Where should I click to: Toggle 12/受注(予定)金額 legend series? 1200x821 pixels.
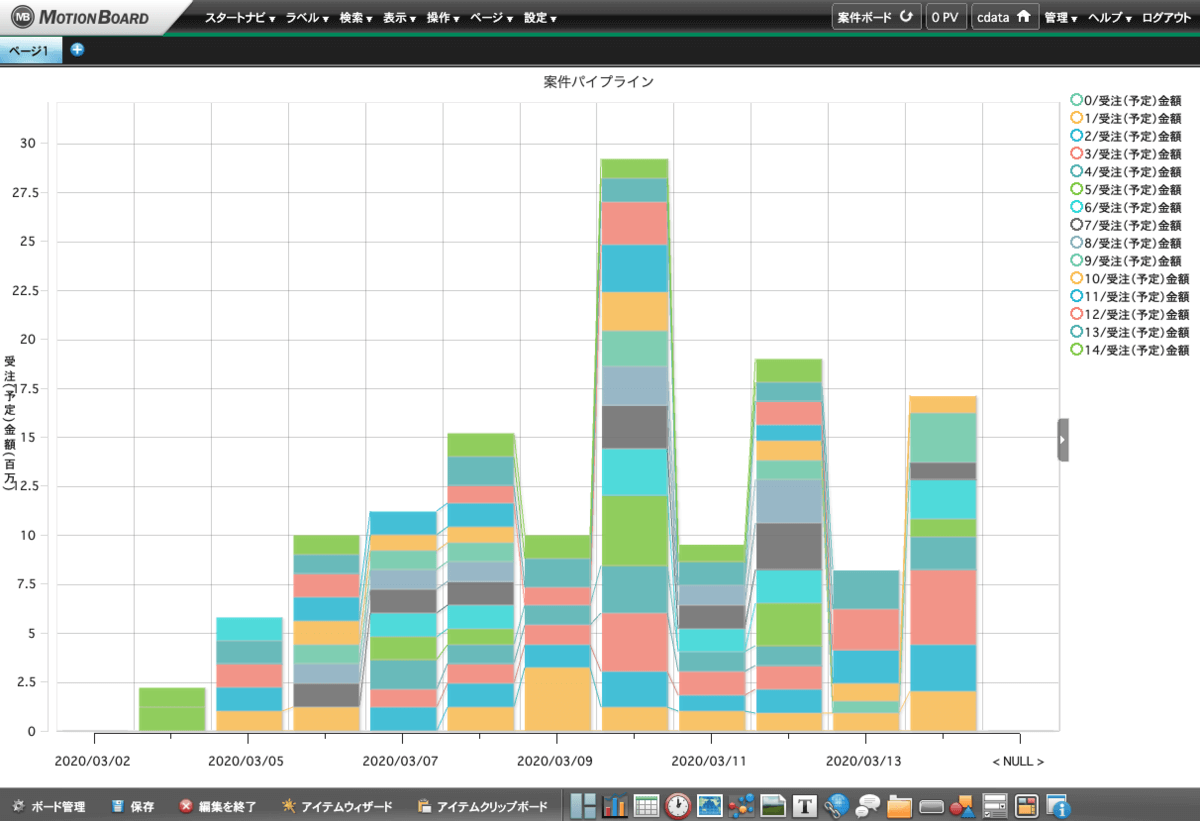point(1129,314)
